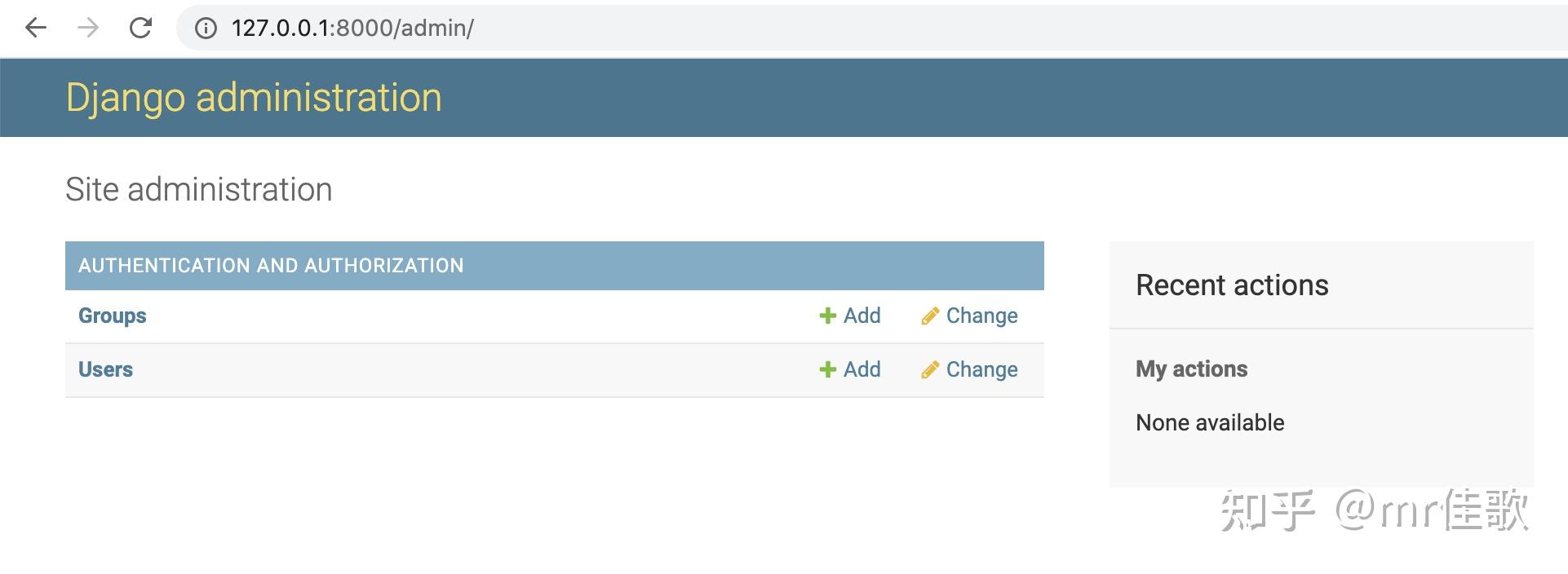Click the browser back arrow

tap(36, 28)
